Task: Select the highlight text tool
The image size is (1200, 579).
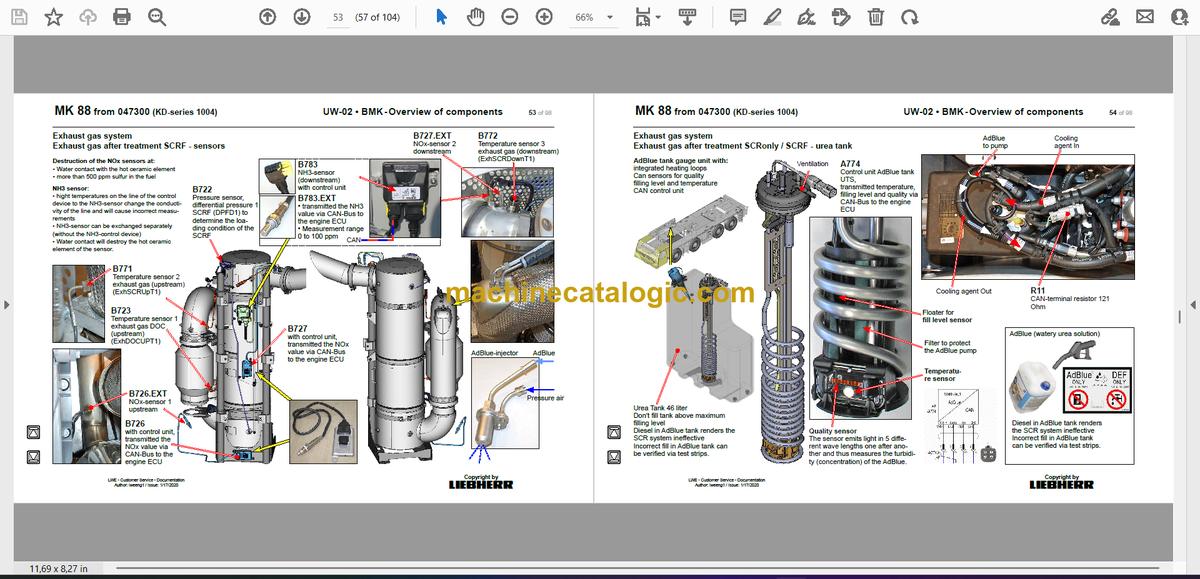Action: (773, 17)
